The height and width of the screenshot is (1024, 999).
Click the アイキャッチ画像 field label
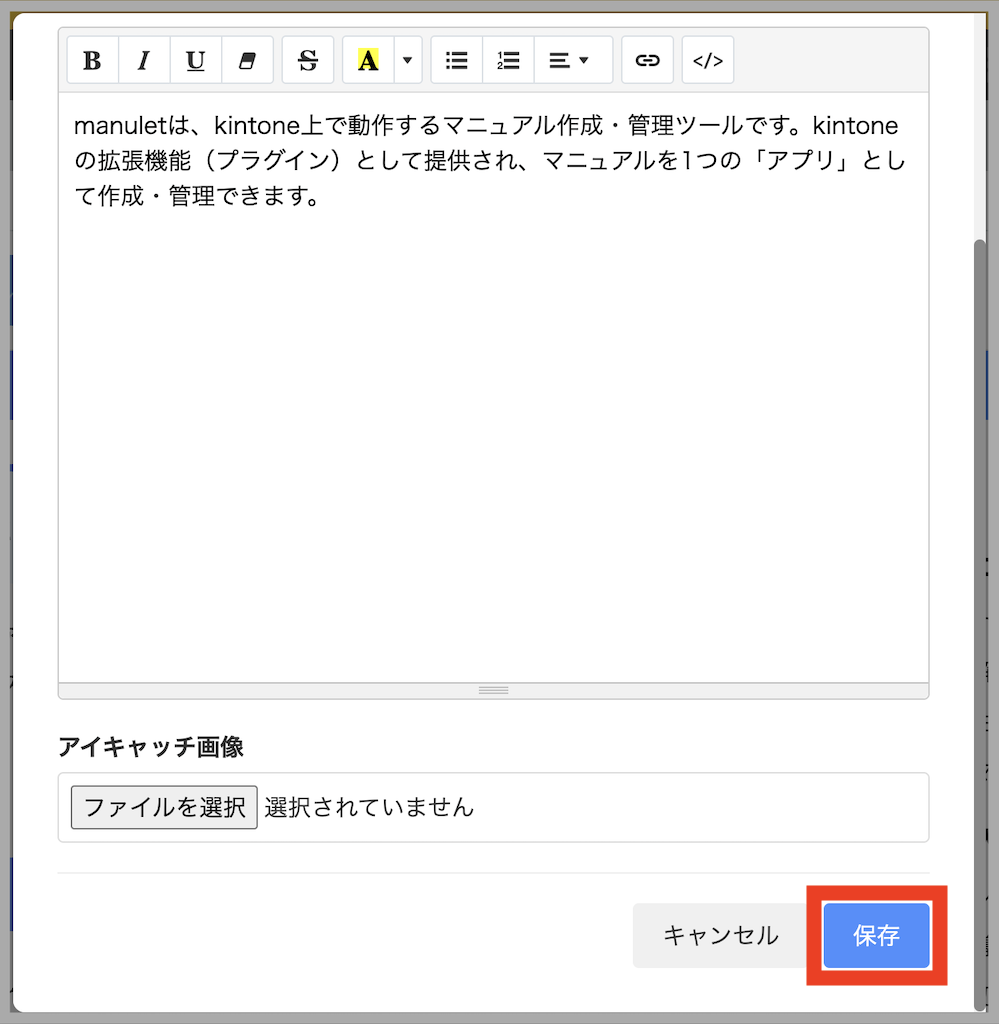click(151, 746)
